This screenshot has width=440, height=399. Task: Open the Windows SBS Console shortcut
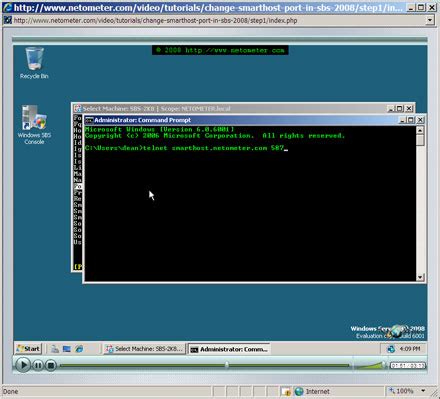point(34,124)
